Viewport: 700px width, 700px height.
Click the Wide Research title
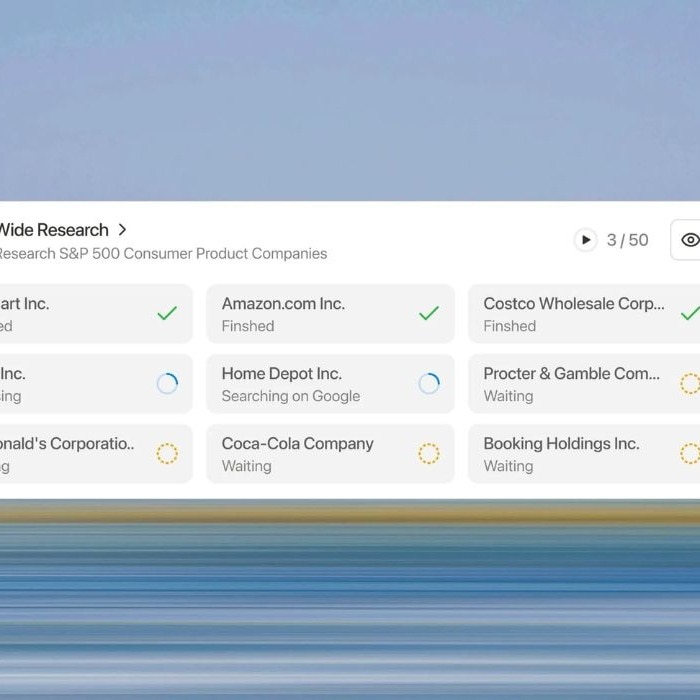(54, 230)
